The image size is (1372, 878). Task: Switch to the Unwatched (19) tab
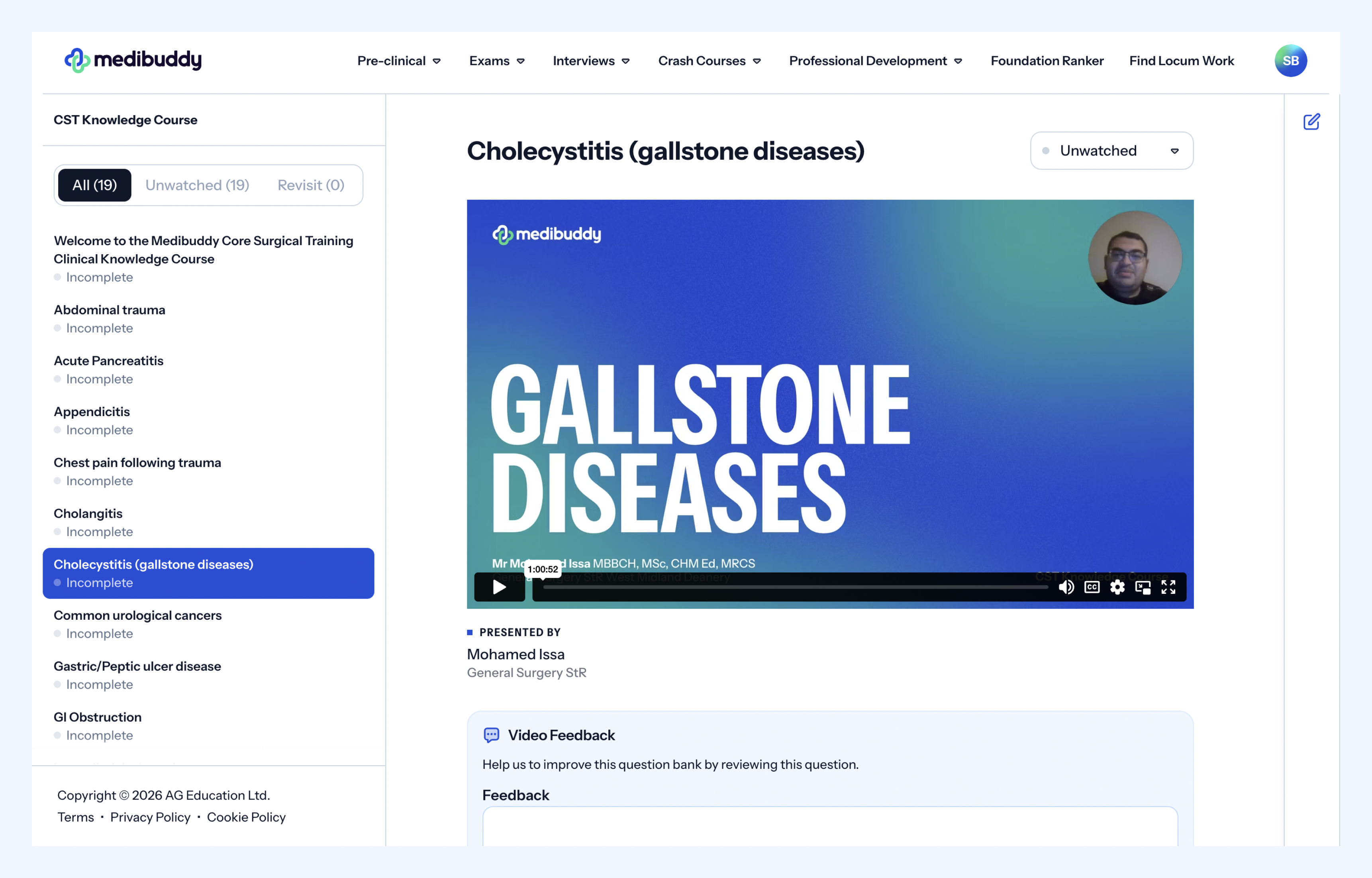(197, 185)
